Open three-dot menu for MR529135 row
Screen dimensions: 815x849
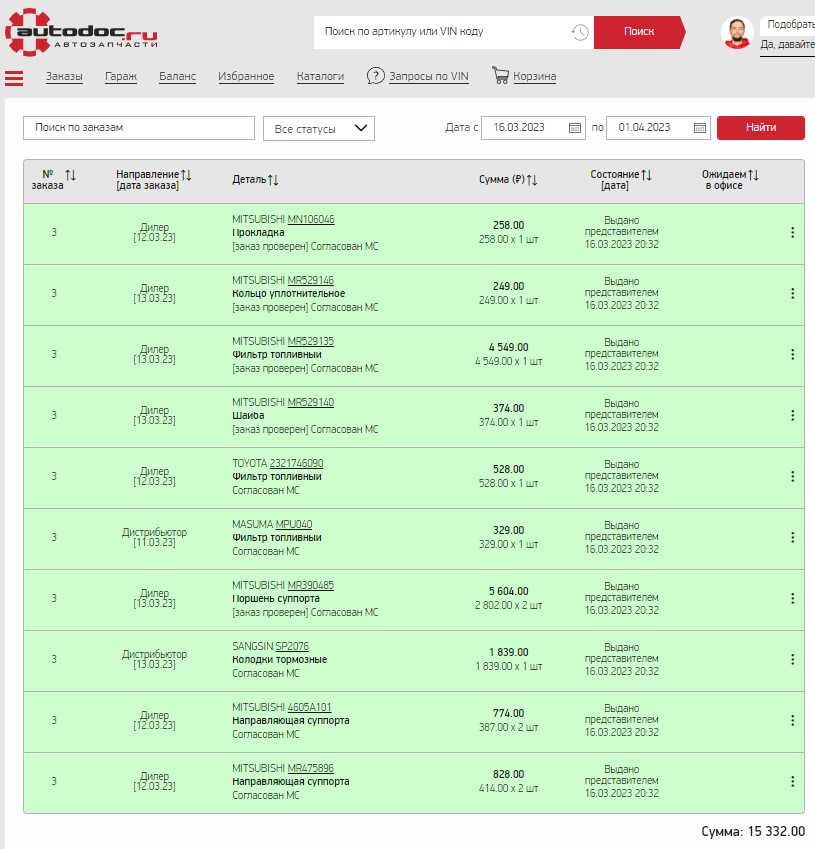[792, 355]
